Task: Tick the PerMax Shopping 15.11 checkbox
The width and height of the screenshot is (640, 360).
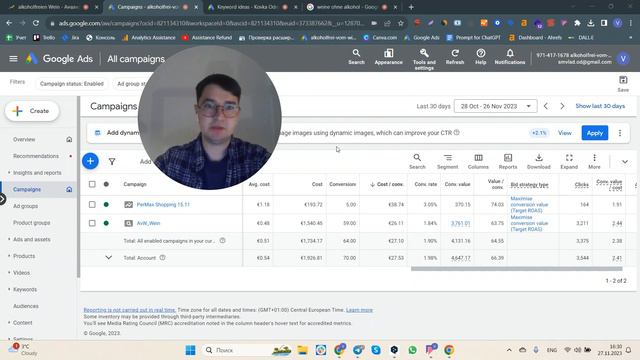Action: tap(92, 204)
